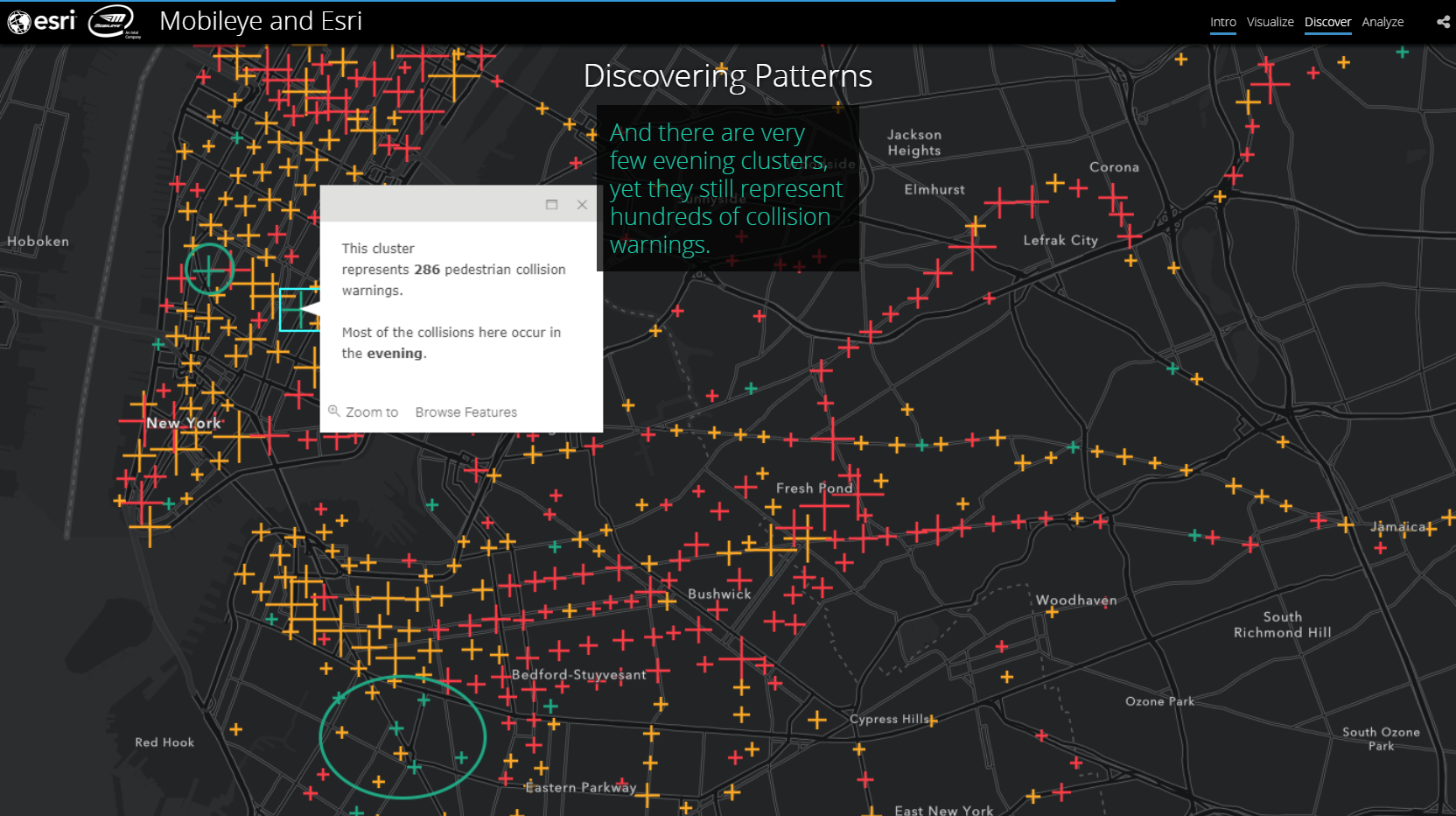The height and width of the screenshot is (816, 1456).
Task: Open the Intro tab
Action: (1222, 22)
